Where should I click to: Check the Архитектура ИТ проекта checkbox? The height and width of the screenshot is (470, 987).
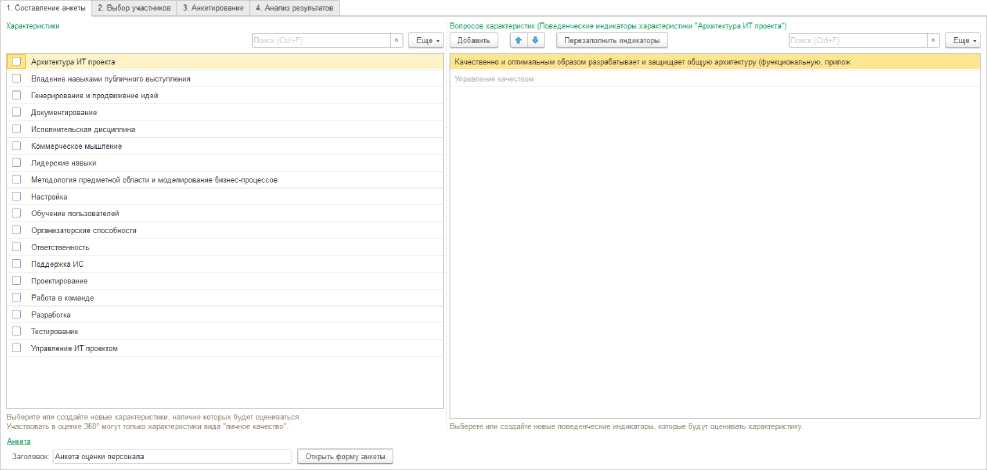point(16,61)
